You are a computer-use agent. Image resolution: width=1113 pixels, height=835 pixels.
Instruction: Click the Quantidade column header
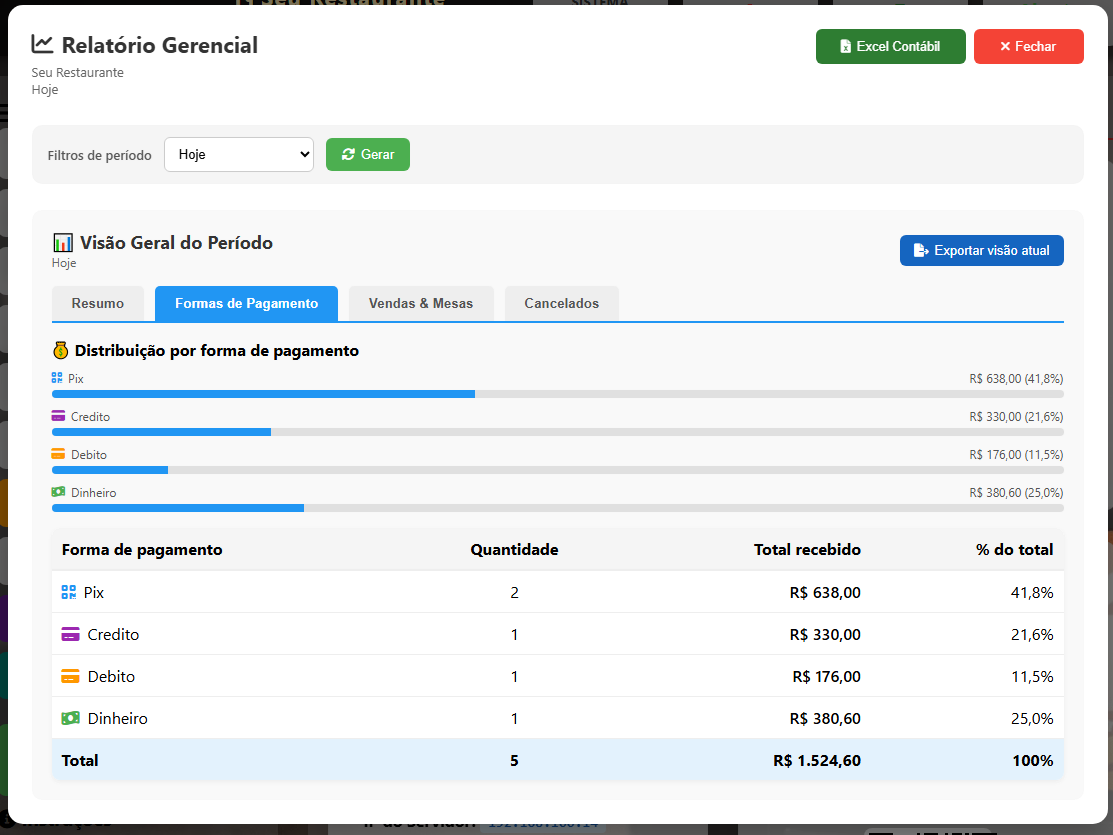(514, 550)
